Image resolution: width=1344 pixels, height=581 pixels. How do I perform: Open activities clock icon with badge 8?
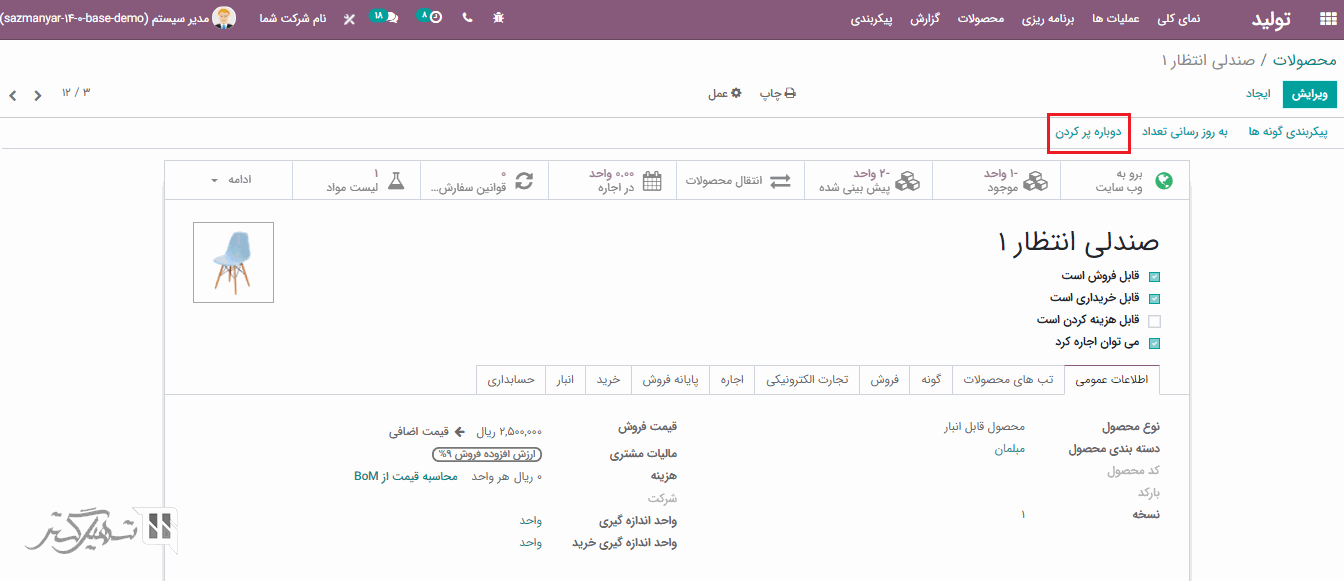coord(431,17)
